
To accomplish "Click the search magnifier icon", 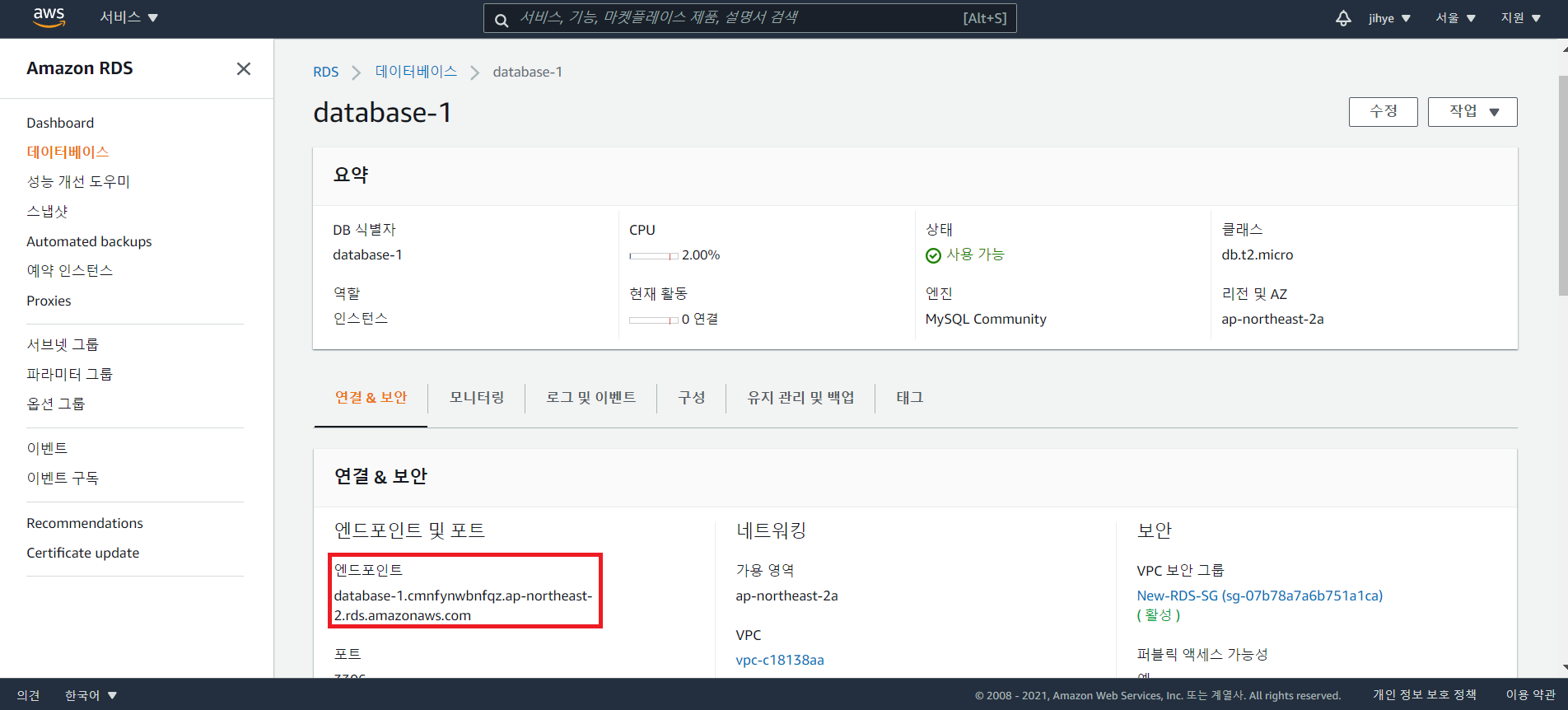I will (502, 20).
